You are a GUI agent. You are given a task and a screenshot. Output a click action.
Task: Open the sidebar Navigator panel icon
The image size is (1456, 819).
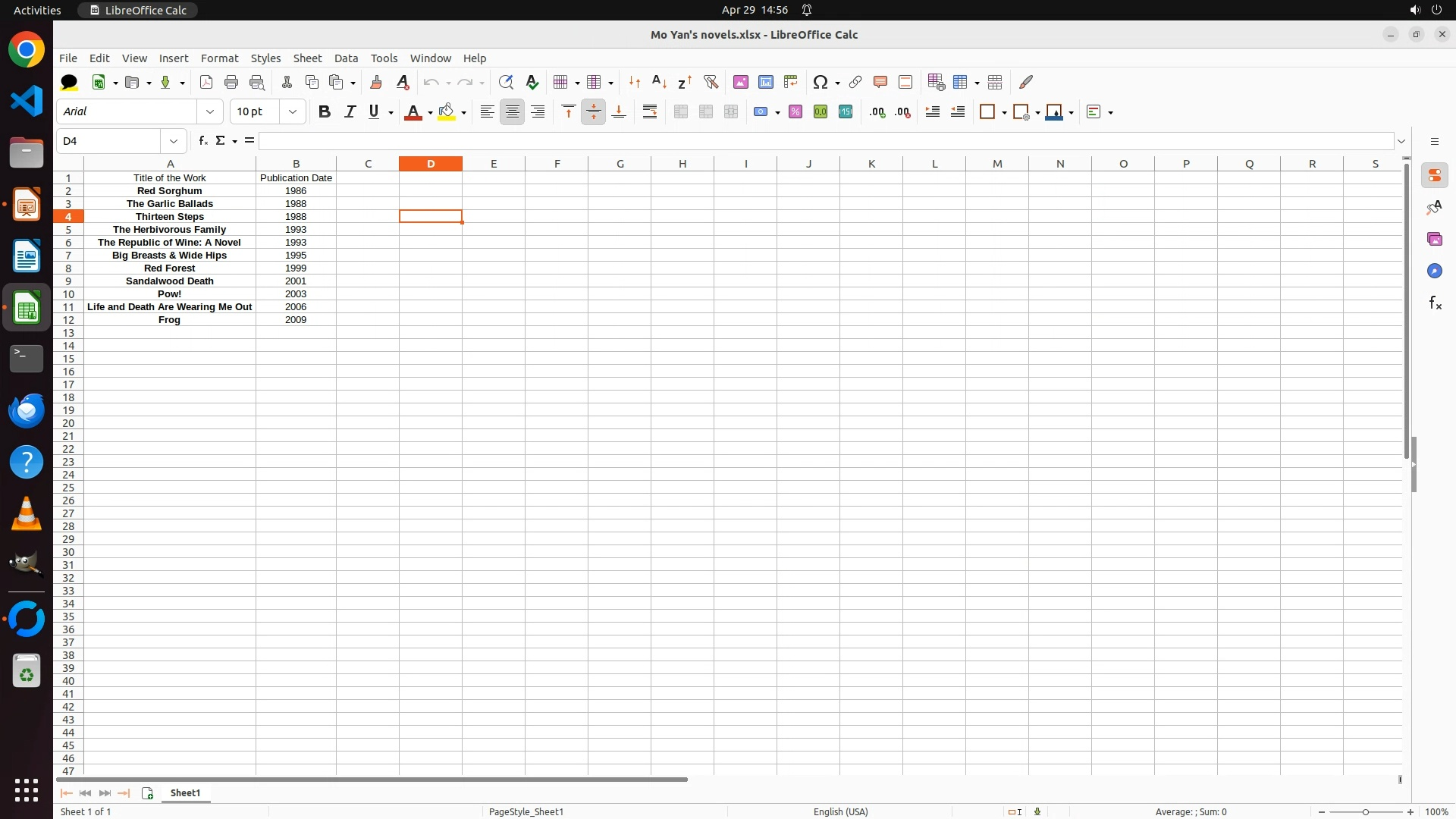pos(1434,271)
